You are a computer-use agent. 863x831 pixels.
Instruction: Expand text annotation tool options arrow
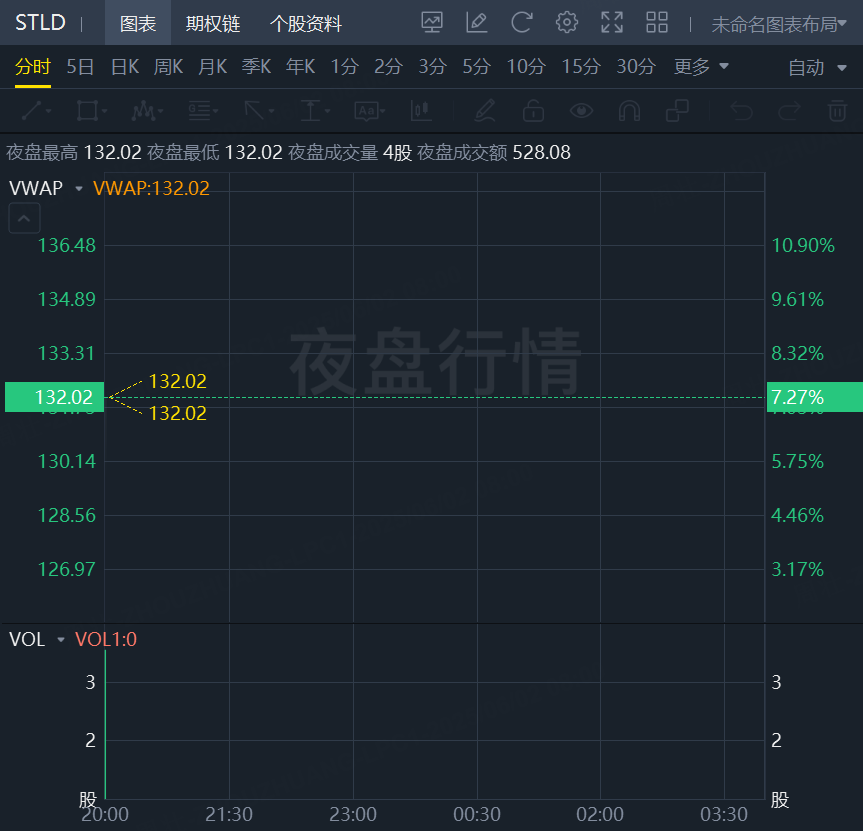point(383,111)
